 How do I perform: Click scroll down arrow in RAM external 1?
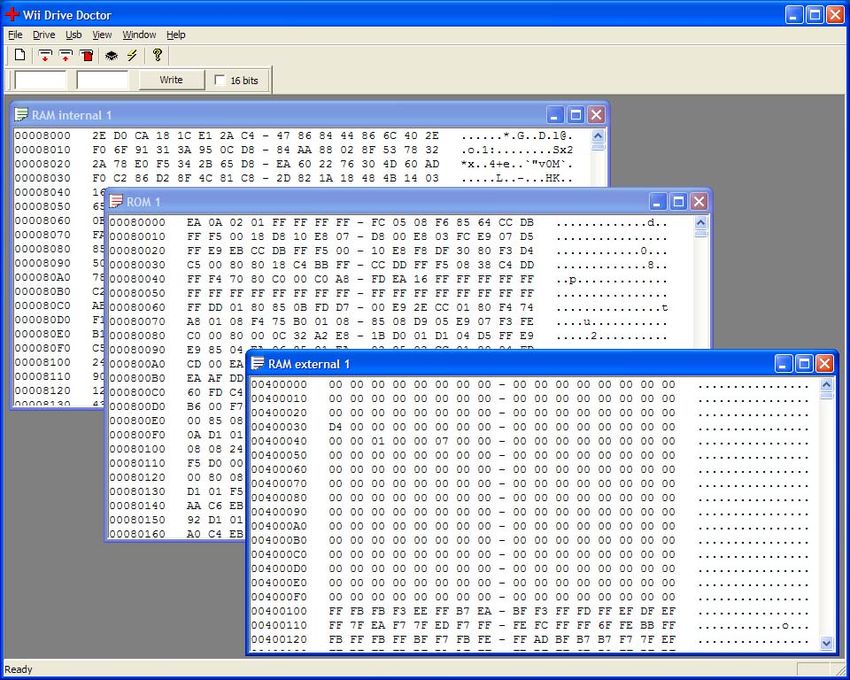tap(826, 643)
